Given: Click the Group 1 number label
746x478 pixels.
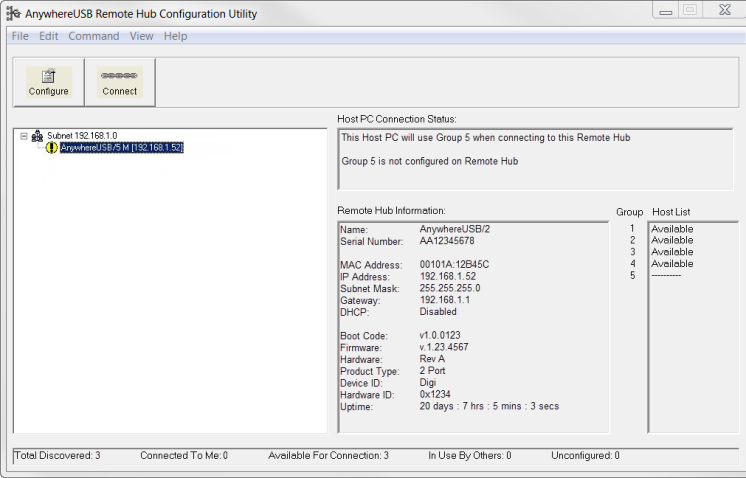Looking at the screenshot, I should 633,229.
